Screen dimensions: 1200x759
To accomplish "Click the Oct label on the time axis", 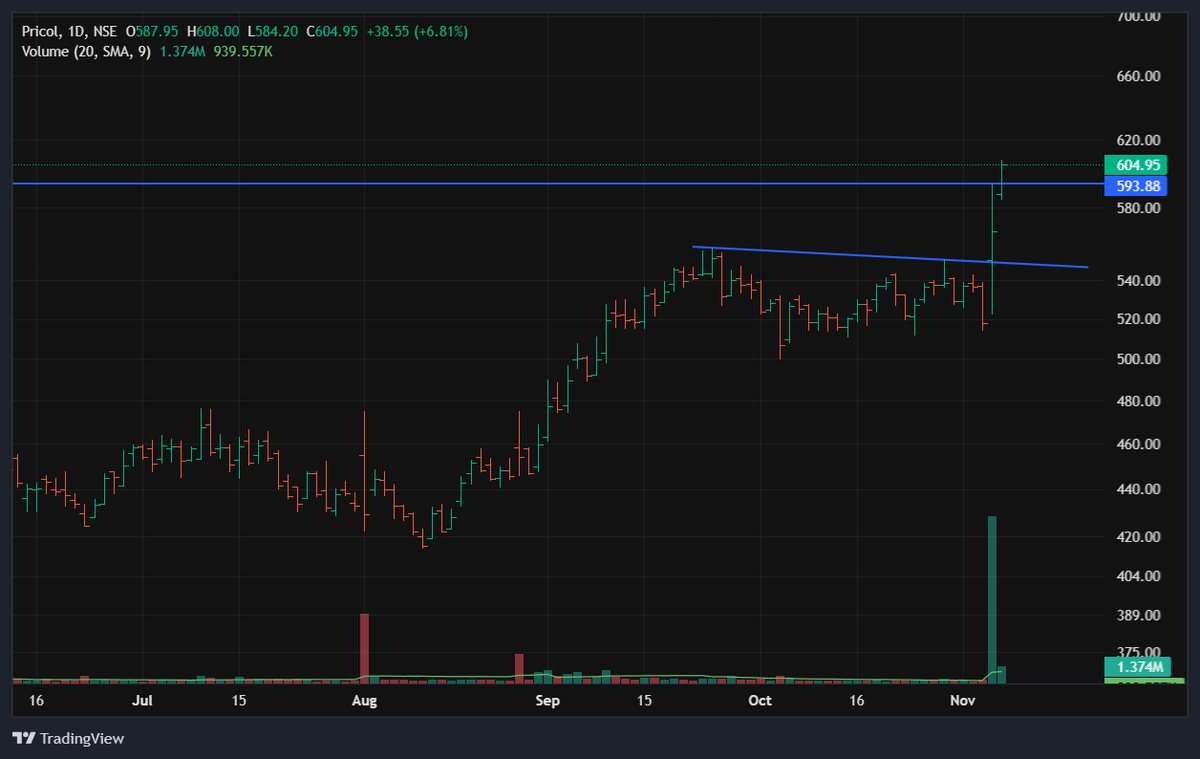I will click(760, 701).
